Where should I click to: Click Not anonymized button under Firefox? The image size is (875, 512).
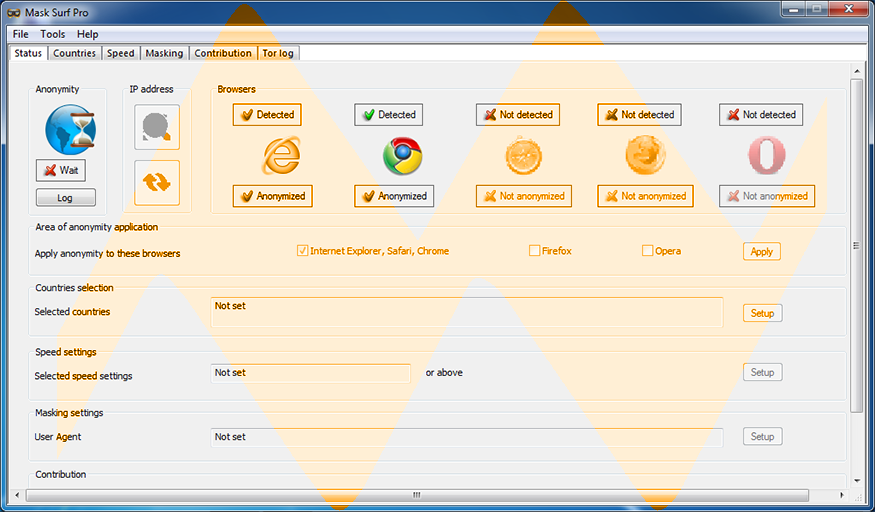coord(645,196)
